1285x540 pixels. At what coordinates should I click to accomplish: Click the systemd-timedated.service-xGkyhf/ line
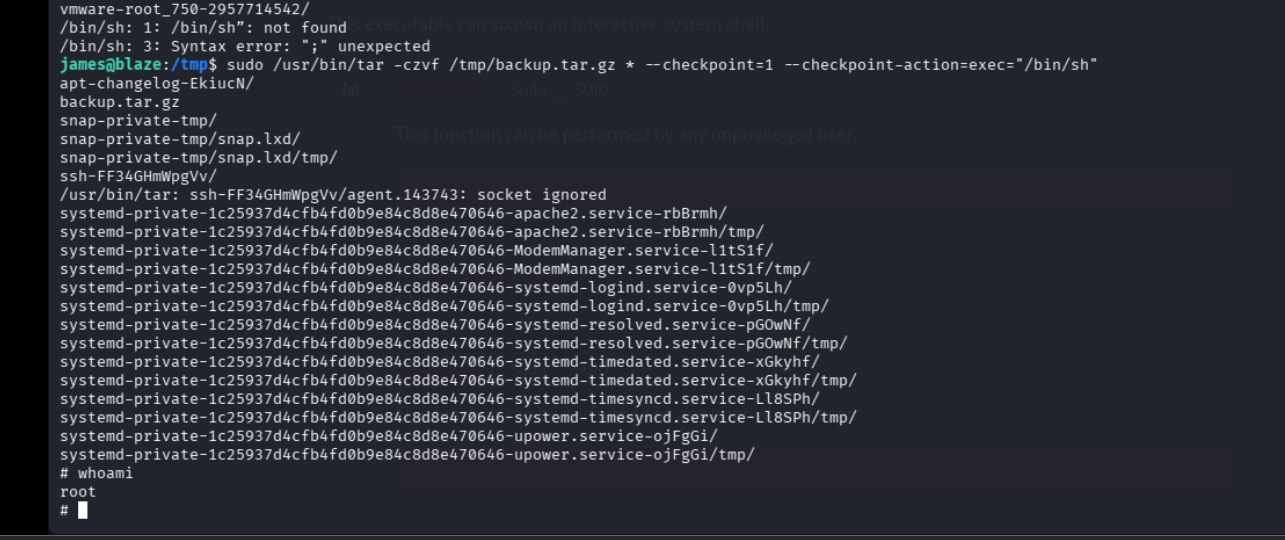pyautogui.click(x=439, y=362)
